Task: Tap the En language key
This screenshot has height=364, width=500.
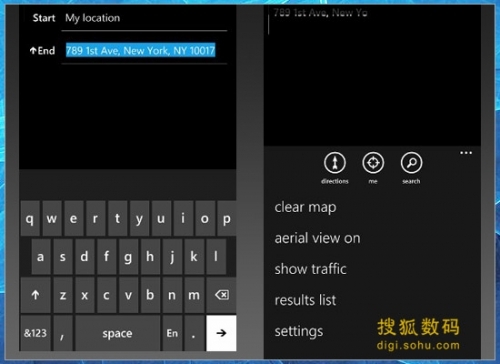Action: point(172,333)
